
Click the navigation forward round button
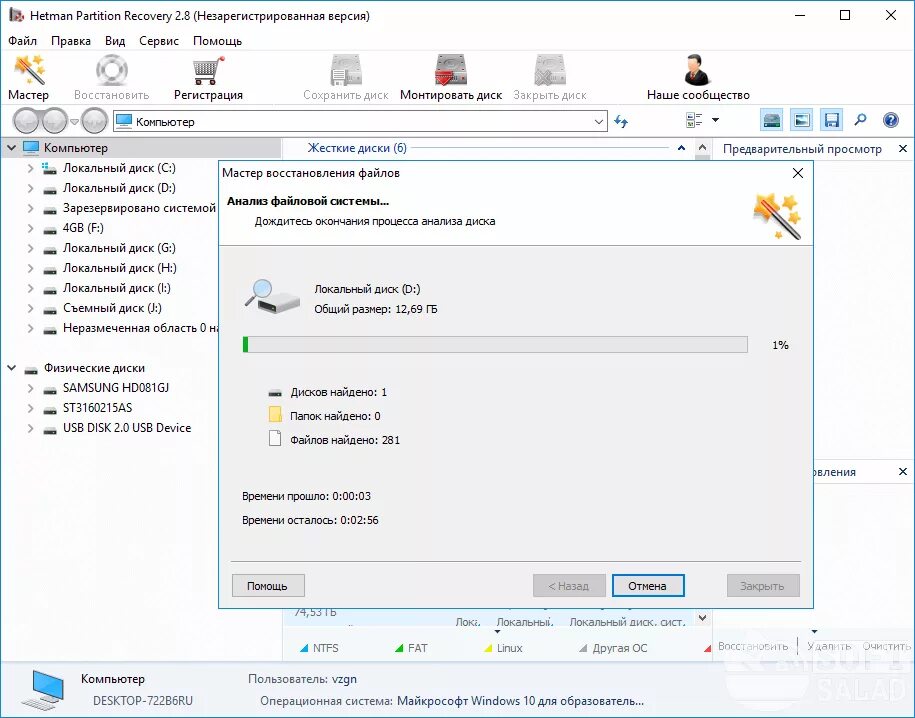[54, 121]
